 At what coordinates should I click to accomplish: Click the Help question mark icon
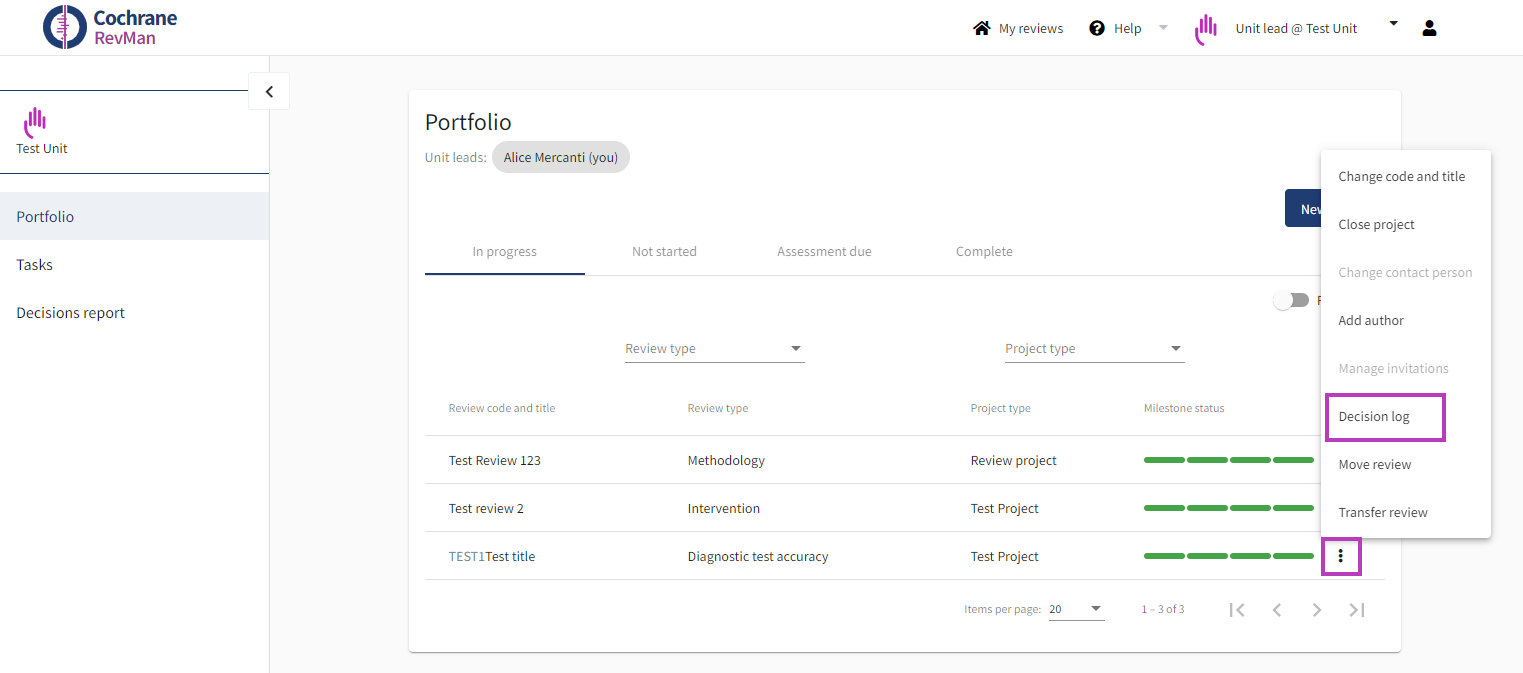[x=1097, y=28]
